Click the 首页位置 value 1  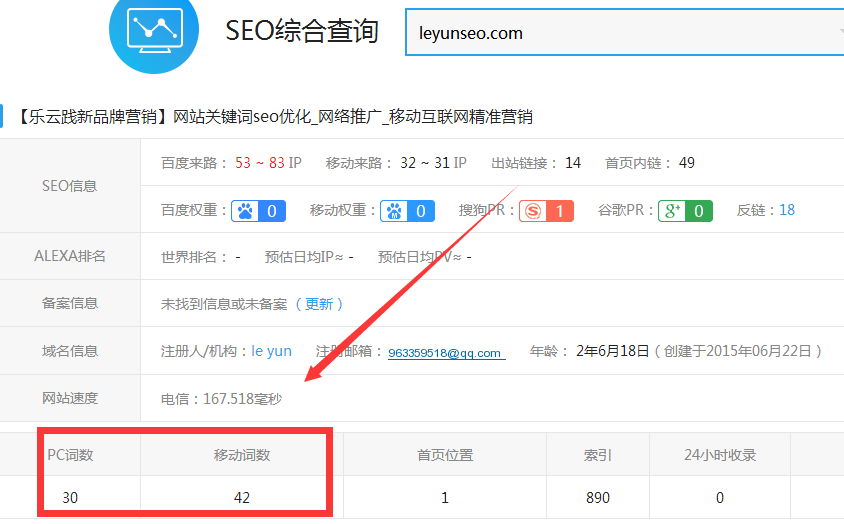pos(445,498)
